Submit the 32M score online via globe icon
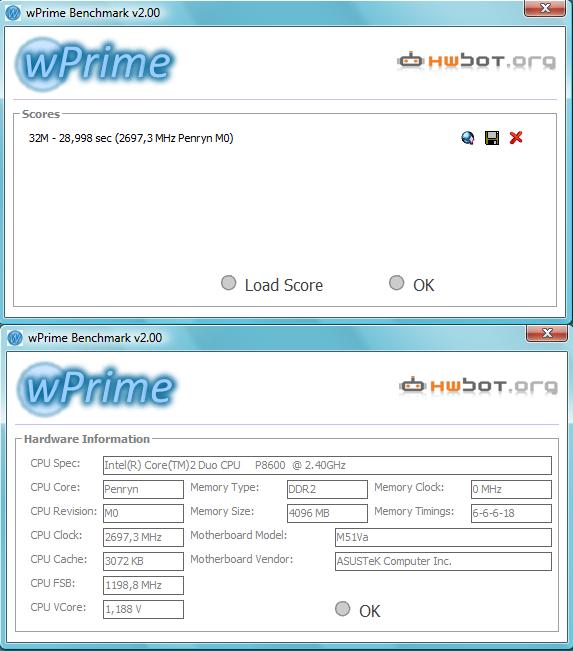Image resolution: width=573 pixels, height=651 pixels. point(468,137)
